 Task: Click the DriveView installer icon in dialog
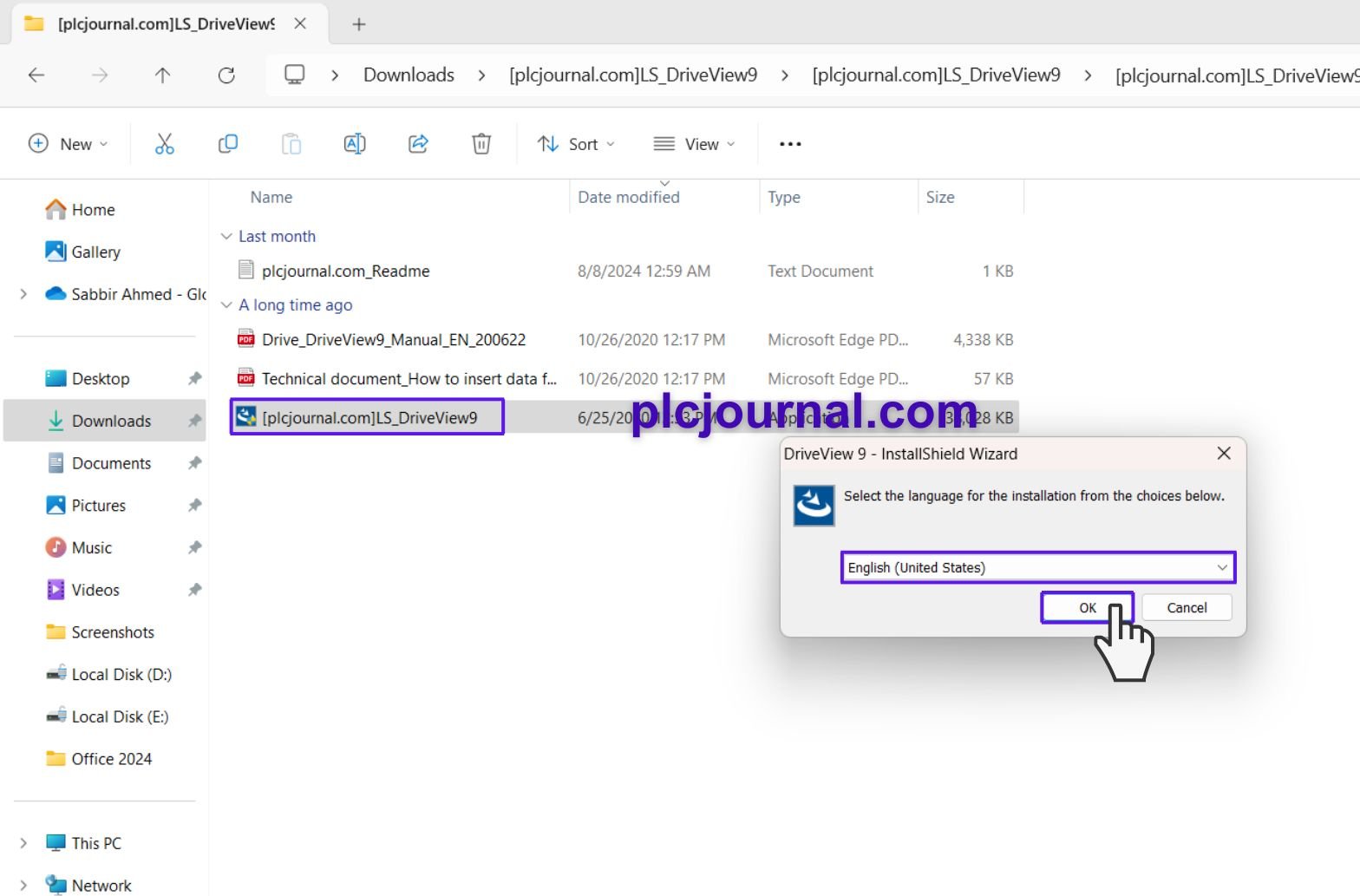click(814, 506)
